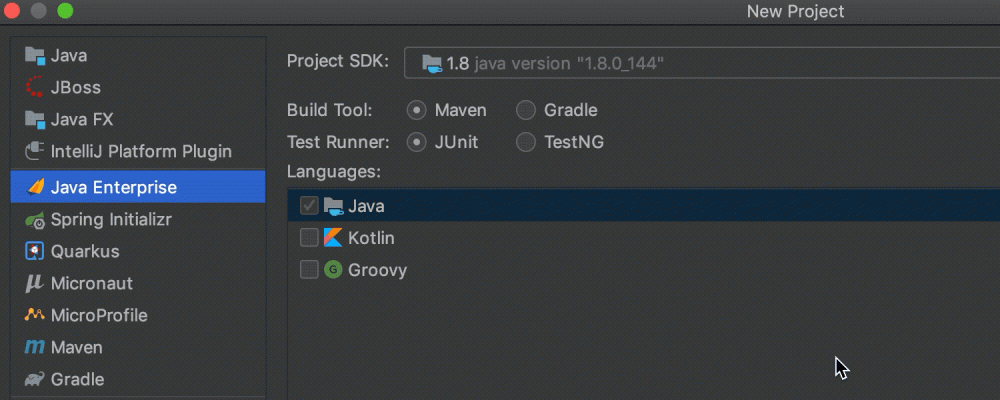Select the MicroProfile project type

tap(138, 315)
